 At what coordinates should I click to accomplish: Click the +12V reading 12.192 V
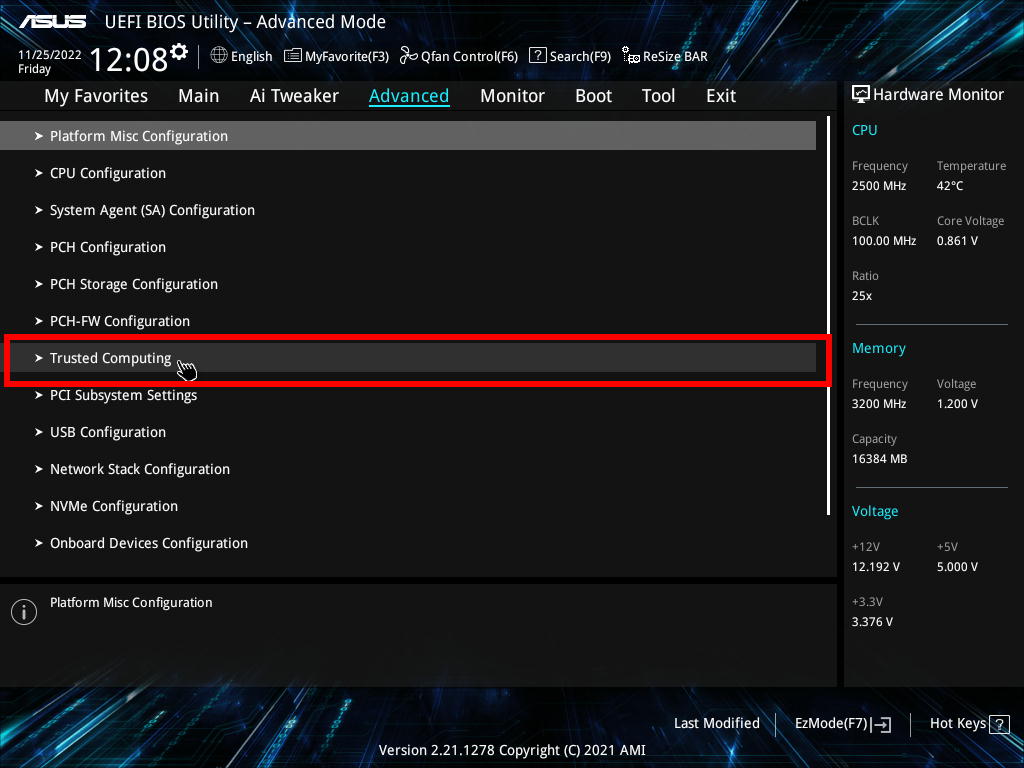point(876,567)
